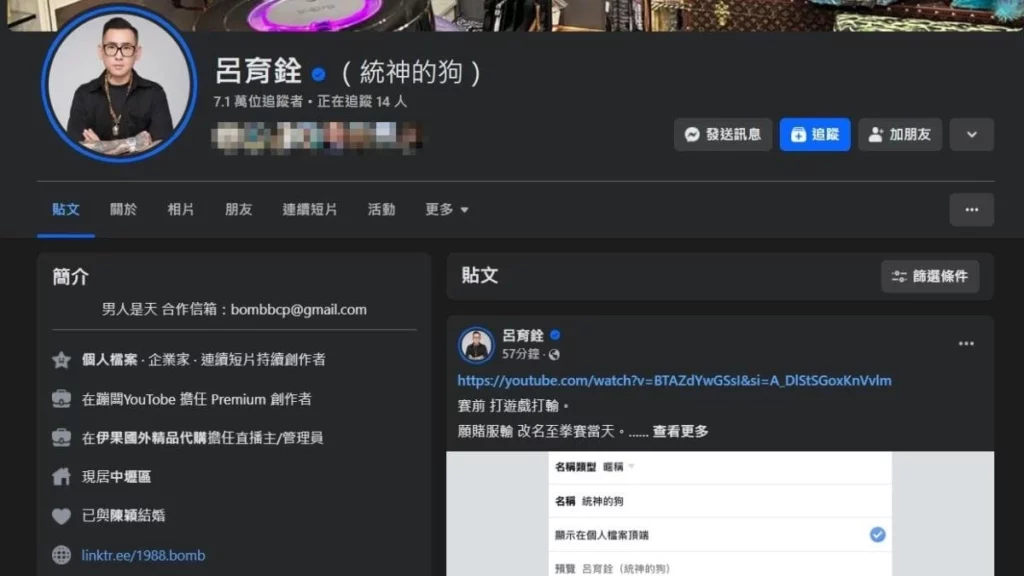1024x576 pixels.
Task: Click the heart relationship icon in 簡介
Action: tap(61, 516)
